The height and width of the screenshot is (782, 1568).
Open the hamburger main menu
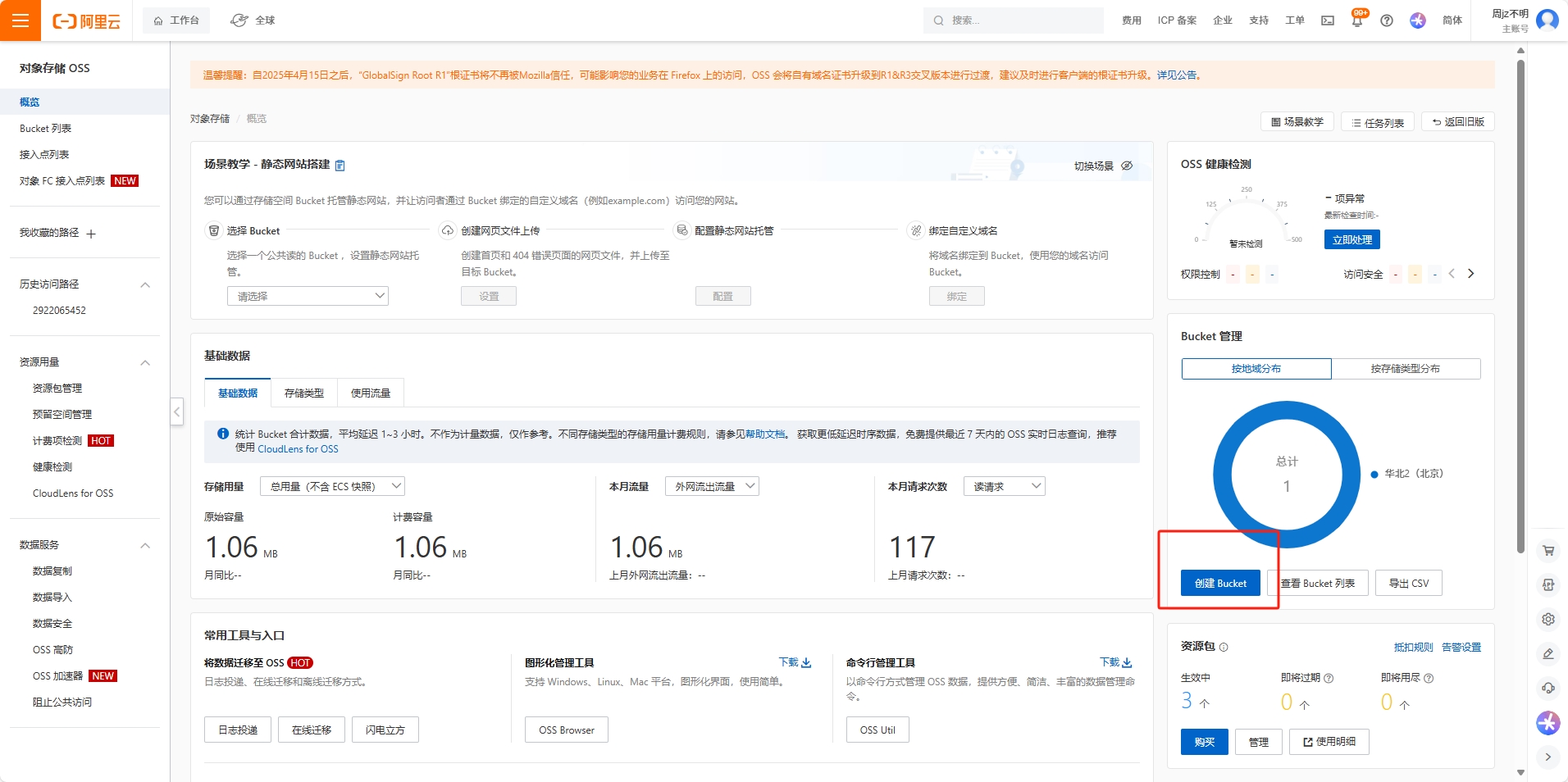click(21, 20)
